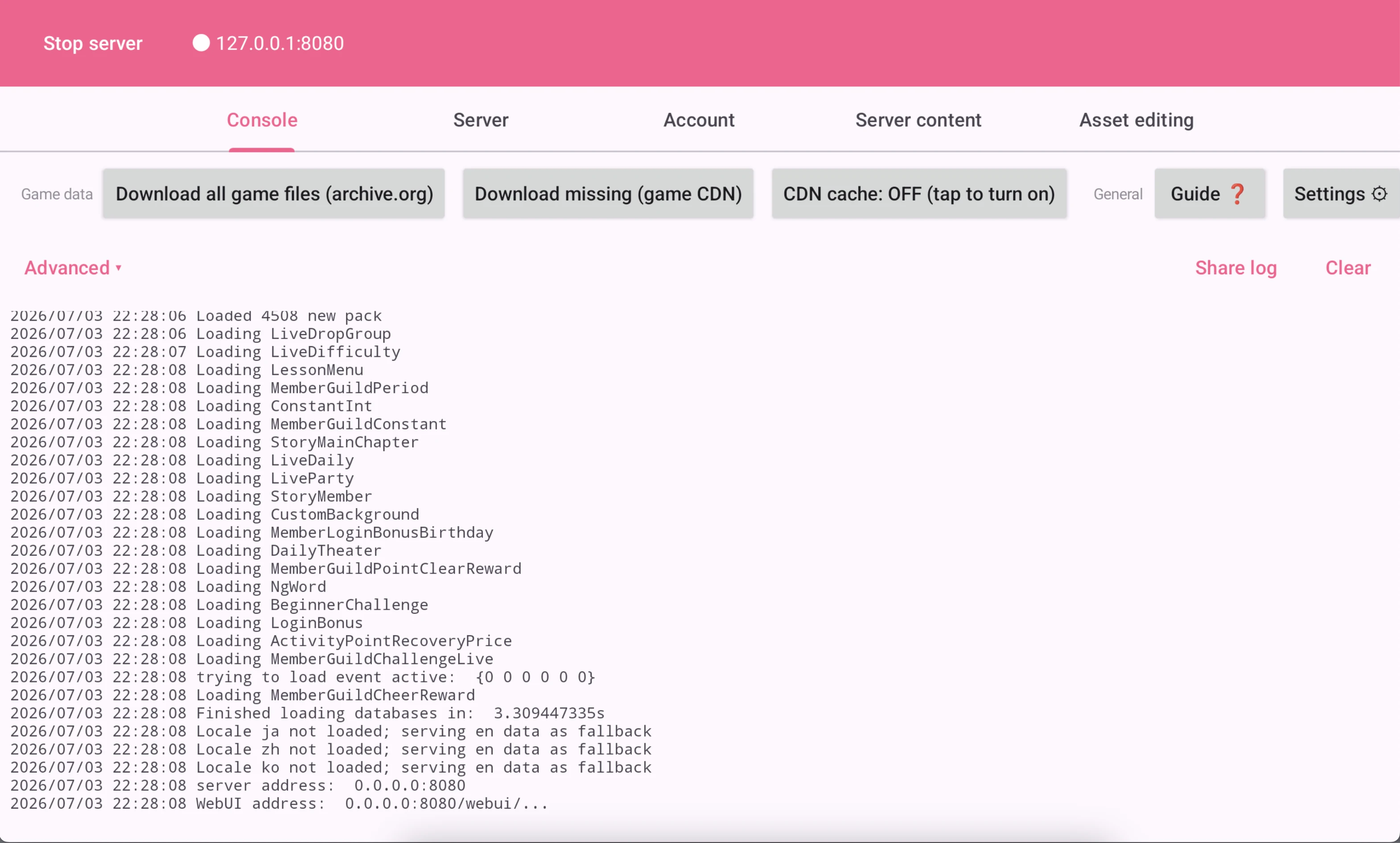Click the 'Loading MemberLoginBonusBirthday' log line

click(251, 532)
